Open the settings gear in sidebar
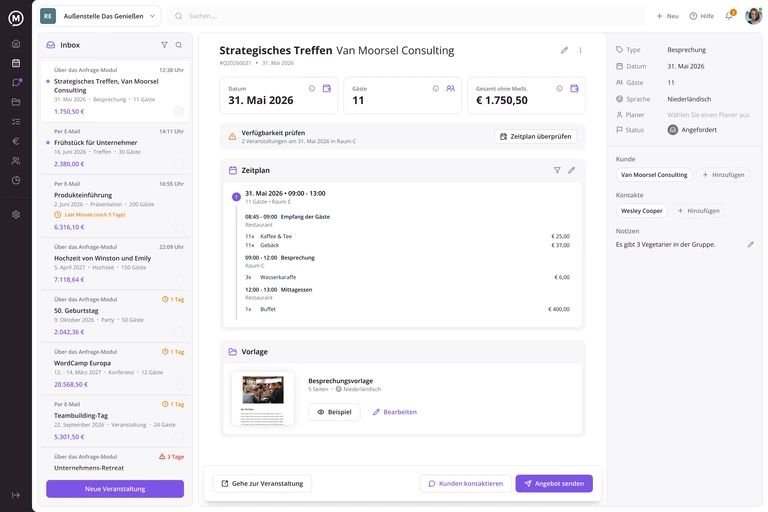 coord(16,215)
